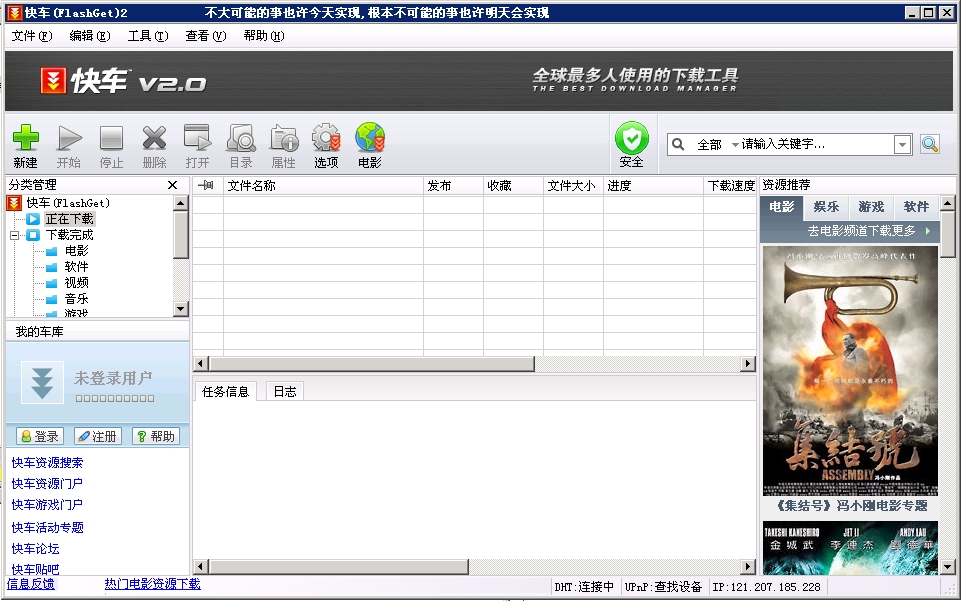This screenshot has width=961, height=601.
Task: Open the 快车资源门户 link
Action: pos(47,483)
